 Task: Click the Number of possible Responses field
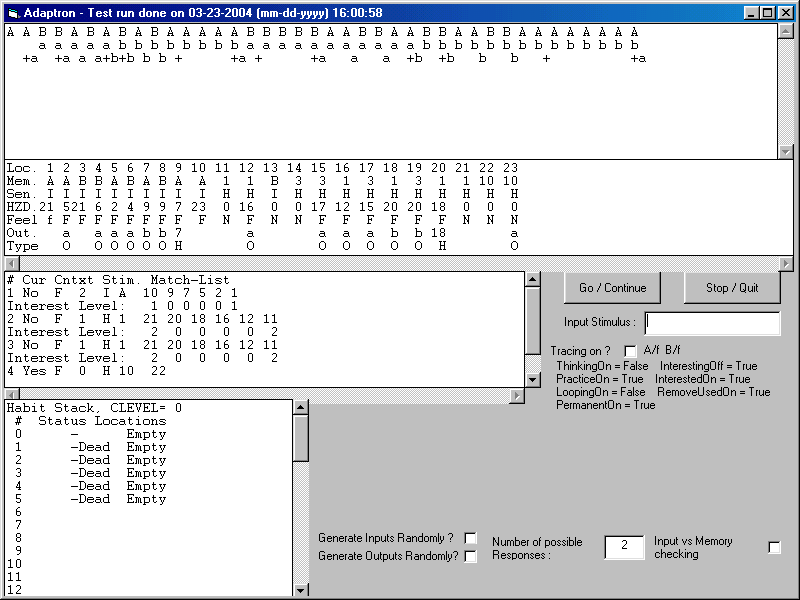click(x=624, y=547)
